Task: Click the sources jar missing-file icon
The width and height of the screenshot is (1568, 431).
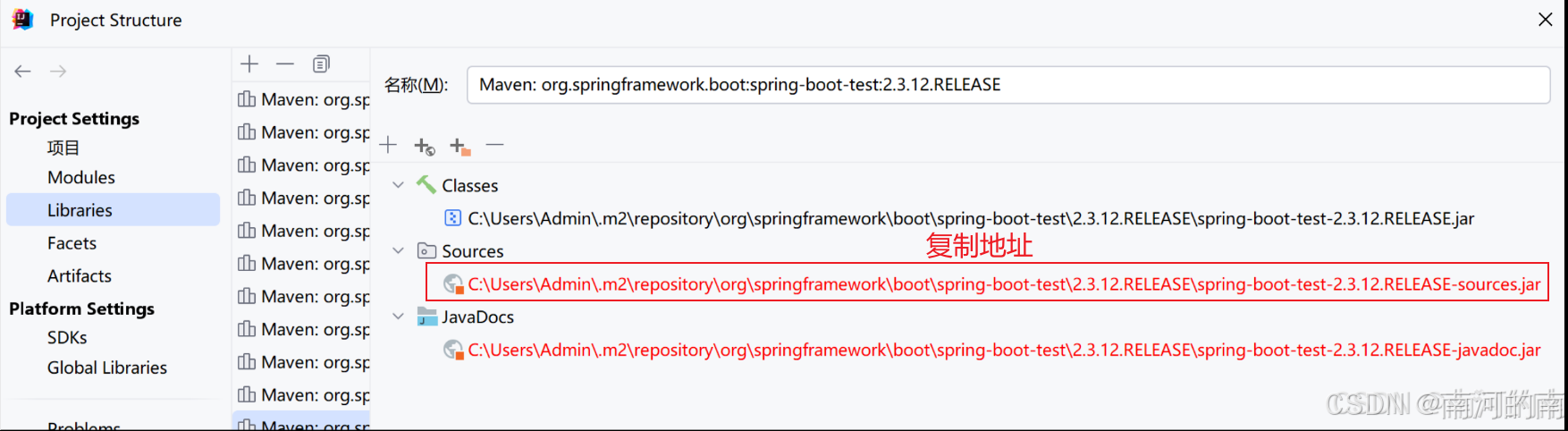Action: click(454, 284)
